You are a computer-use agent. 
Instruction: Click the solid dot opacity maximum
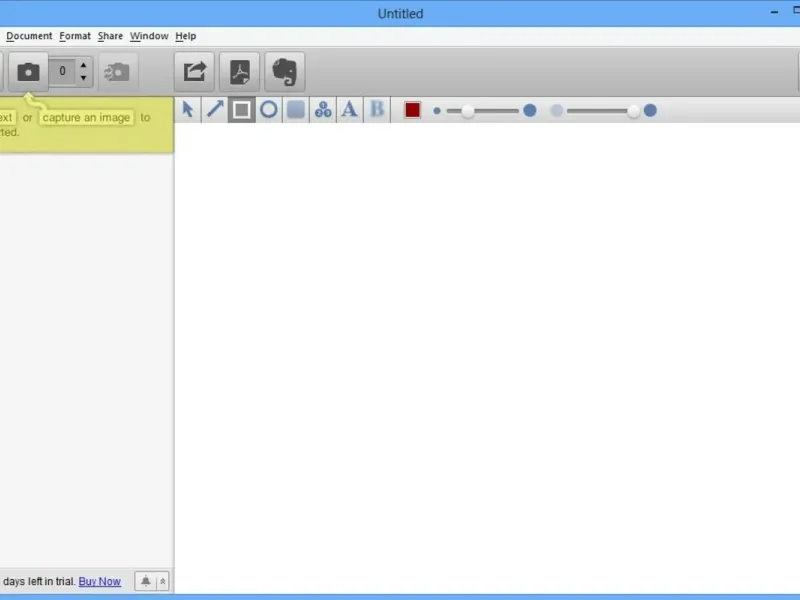point(650,110)
